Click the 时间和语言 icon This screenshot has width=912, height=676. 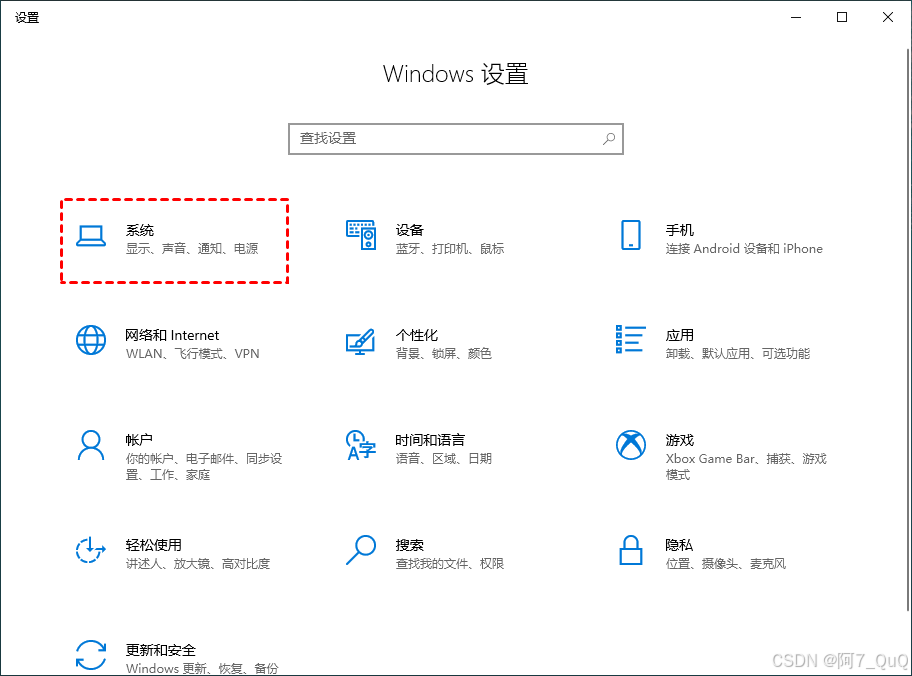tap(361, 445)
